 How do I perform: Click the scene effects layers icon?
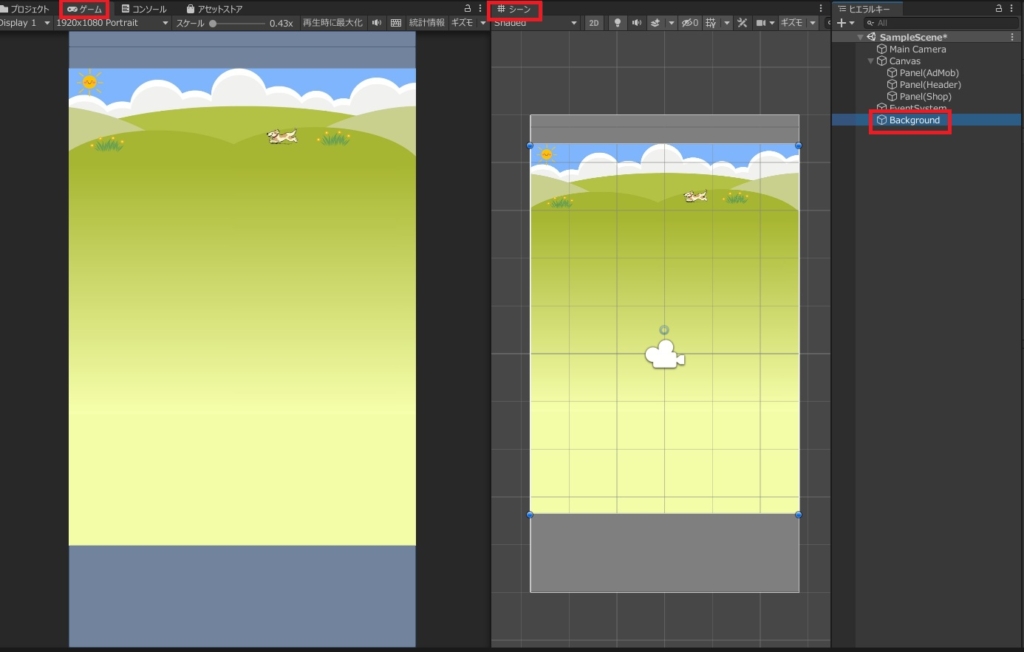pos(655,22)
